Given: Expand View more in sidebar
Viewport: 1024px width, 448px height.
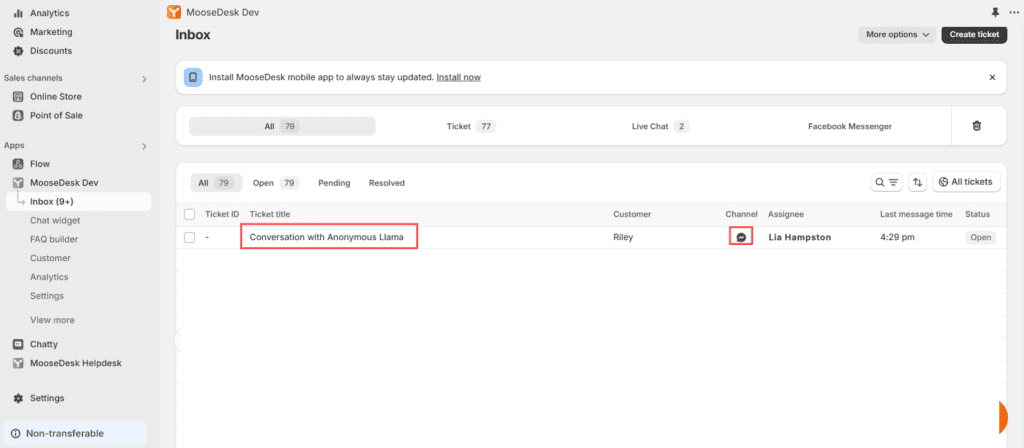Looking at the screenshot, I should 52,320.
